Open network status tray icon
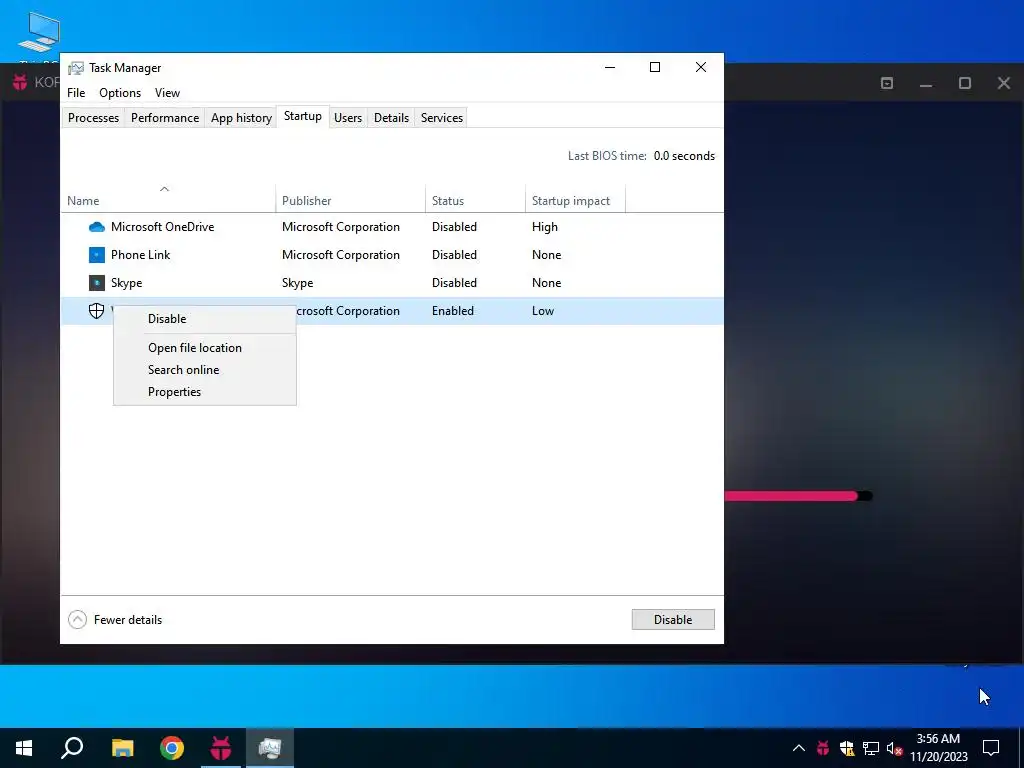Screen dimensions: 1024x768 pos(871,748)
